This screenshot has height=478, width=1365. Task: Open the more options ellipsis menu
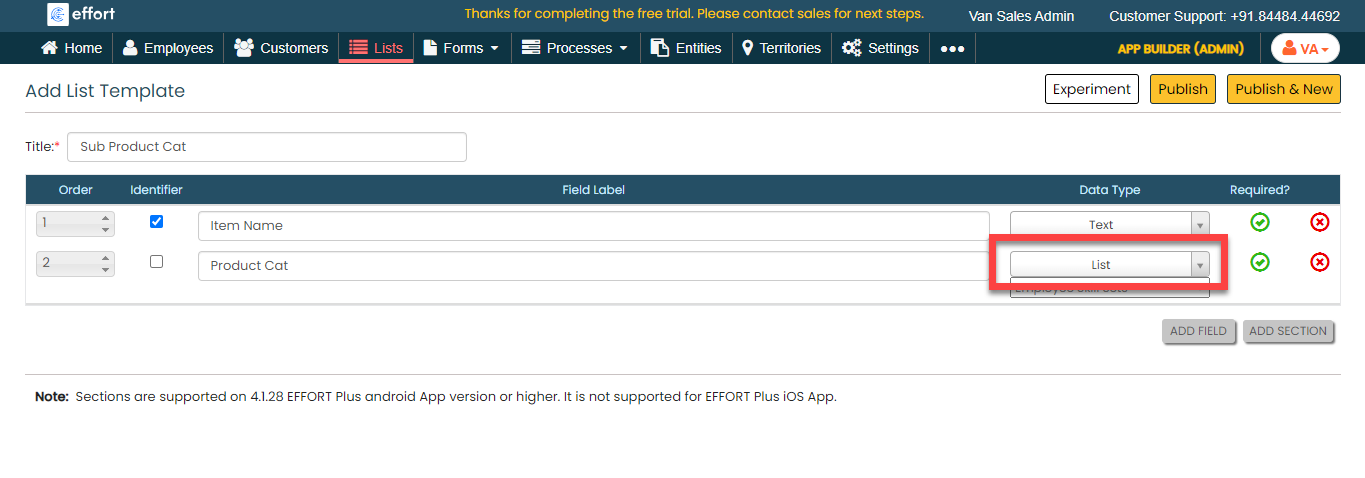tap(952, 48)
